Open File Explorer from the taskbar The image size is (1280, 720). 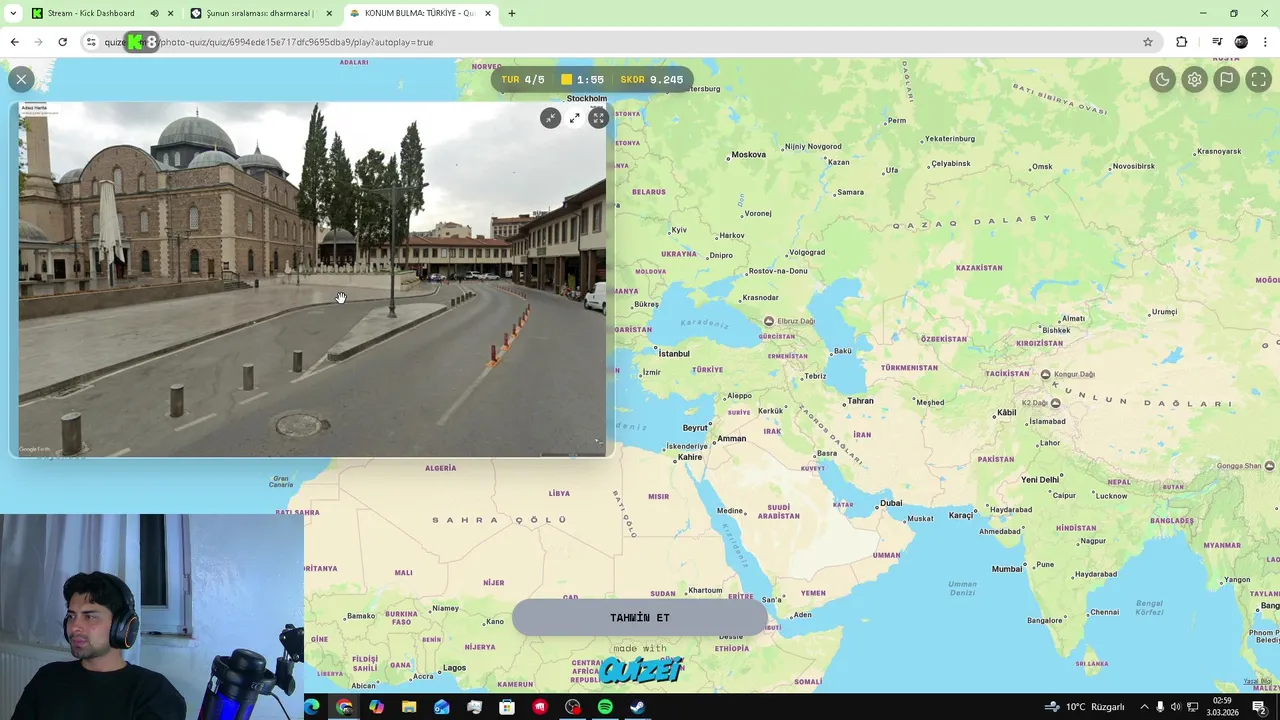click(x=409, y=707)
